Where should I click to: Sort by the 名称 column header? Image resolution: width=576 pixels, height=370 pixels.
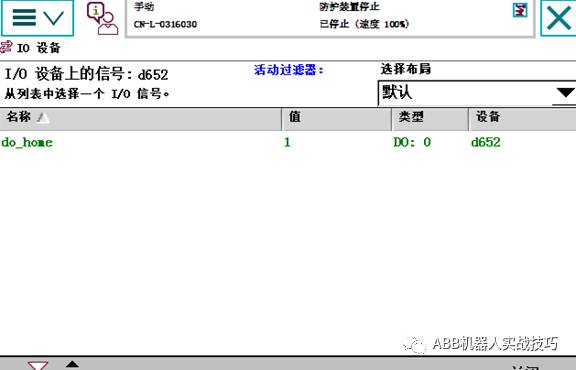coord(141,118)
